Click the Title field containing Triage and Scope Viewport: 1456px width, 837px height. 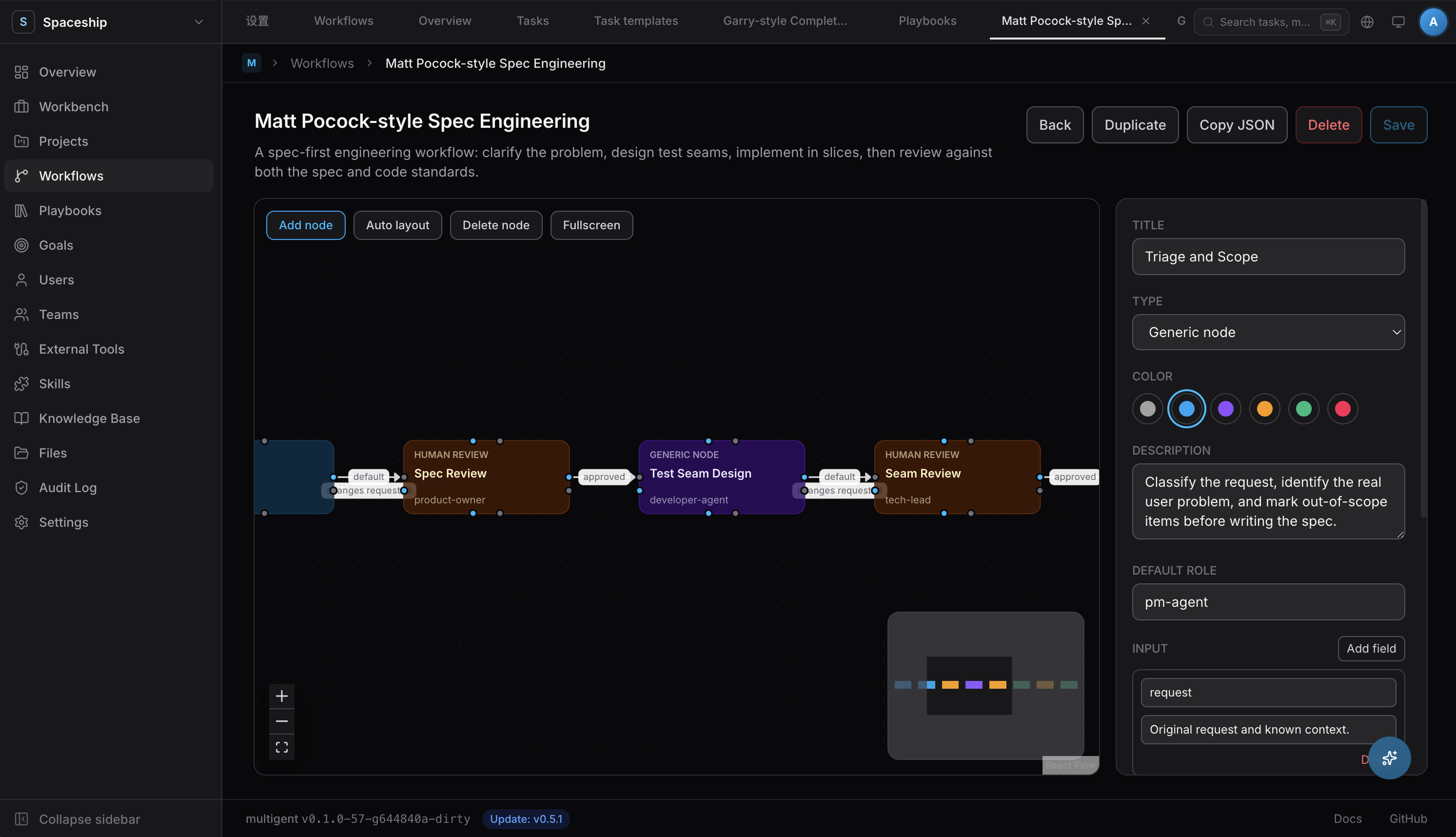pos(1268,257)
